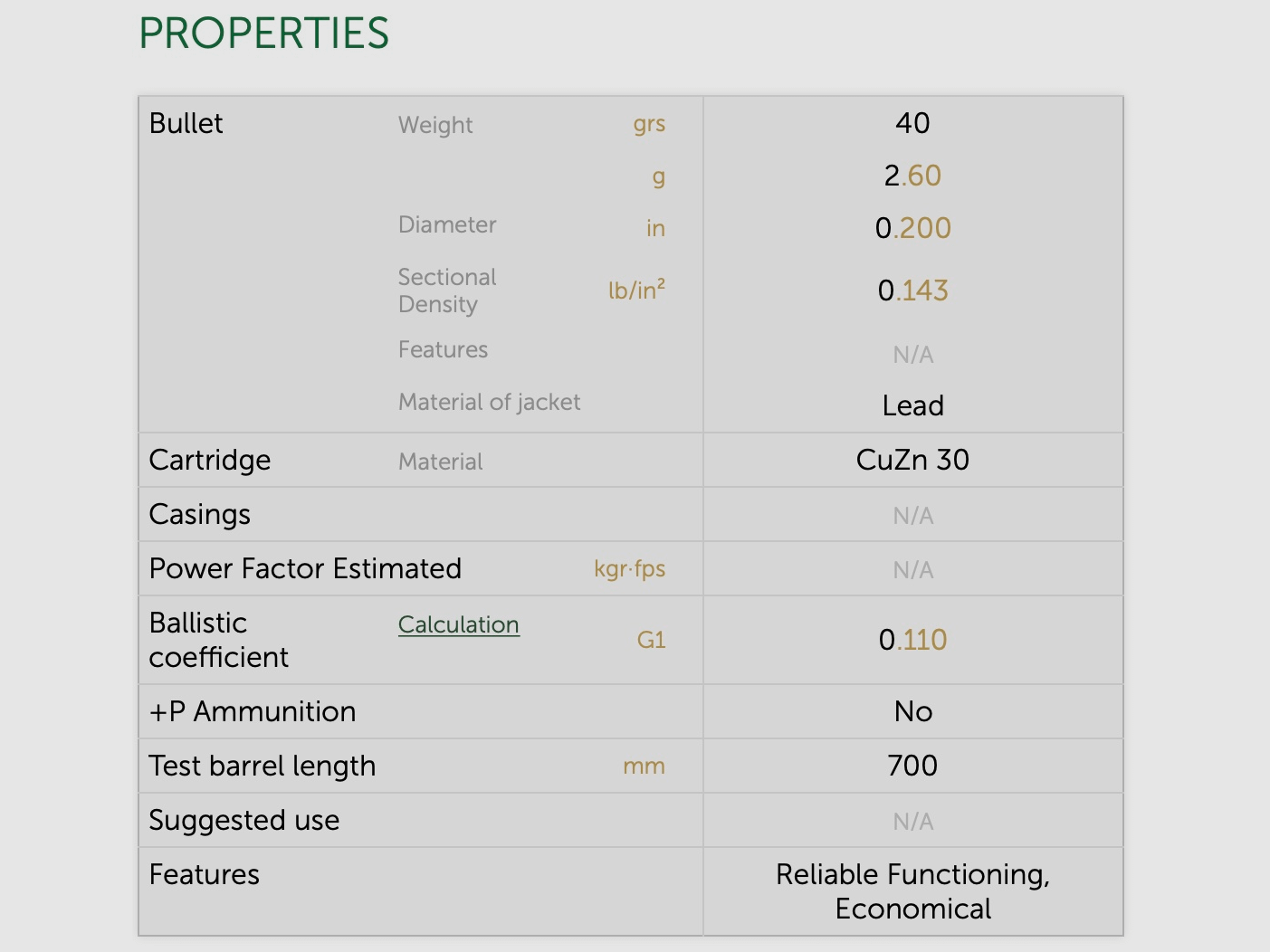Screen dimensions: 1270x952
Task: Select the Test barrel length value 700
Action: tap(913, 766)
